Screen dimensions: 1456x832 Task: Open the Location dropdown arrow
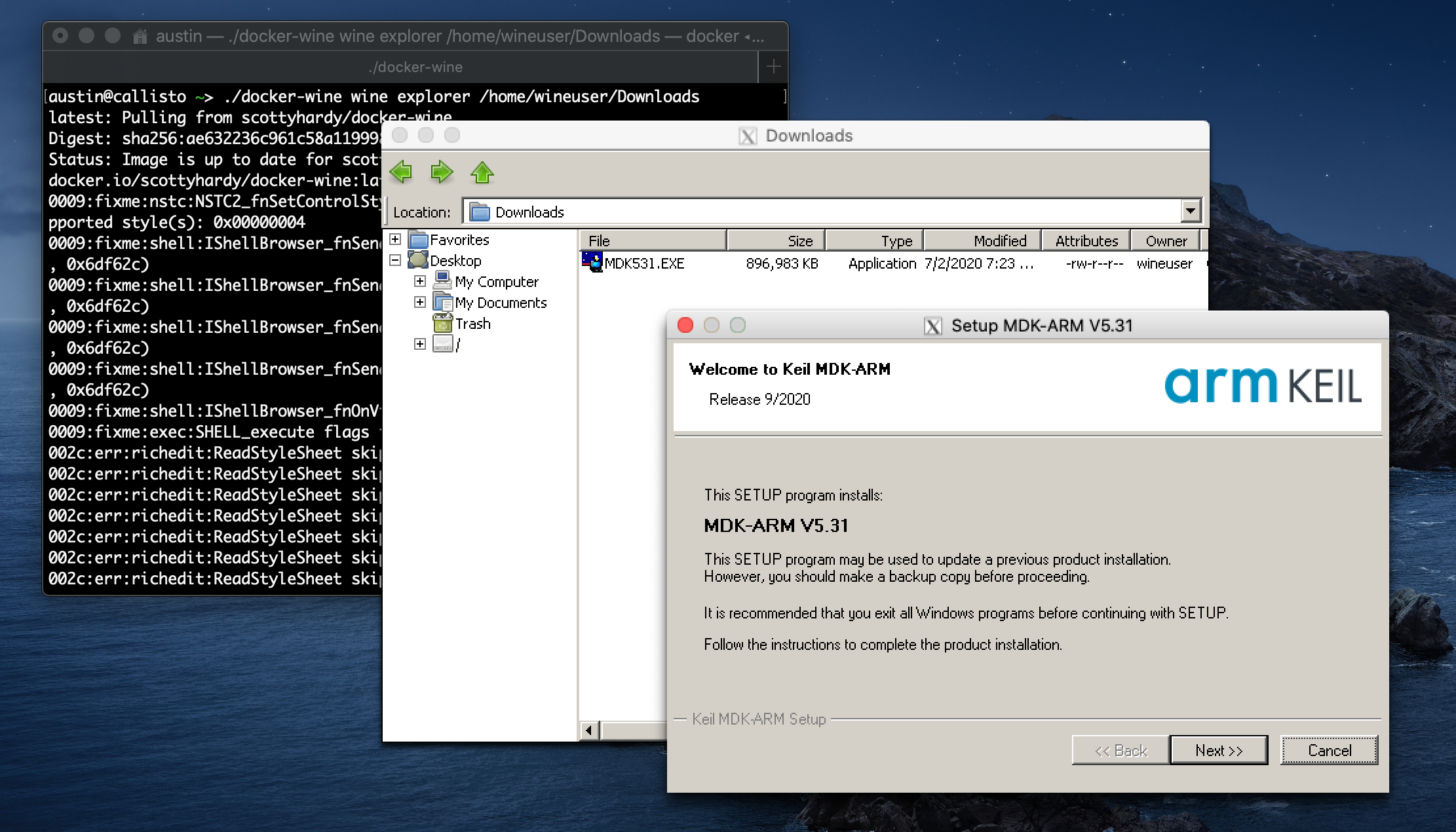[1191, 211]
